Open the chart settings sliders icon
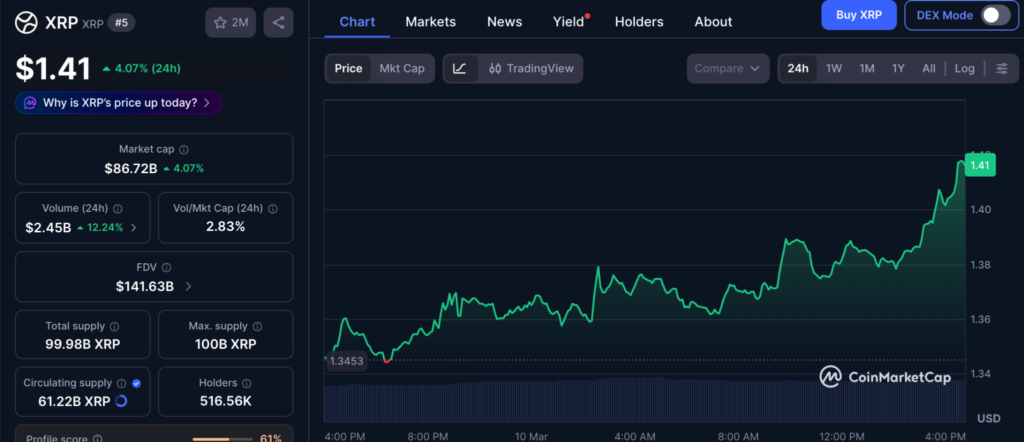 tap(1002, 68)
